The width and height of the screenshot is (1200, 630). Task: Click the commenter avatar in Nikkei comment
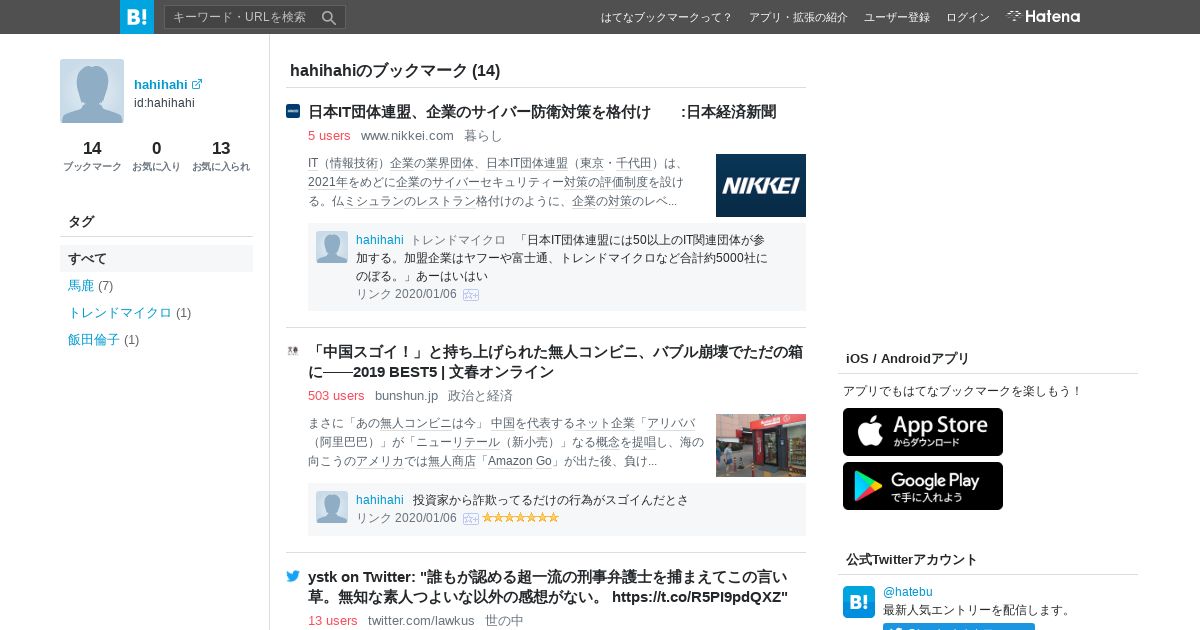[x=332, y=247]
